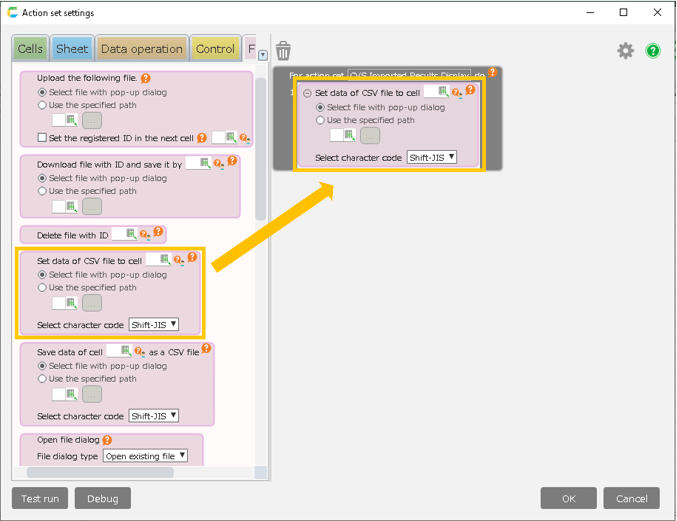Viewport: 677px width, 521px height.
Task: Click the green help icon
Action: click(653, 50)
